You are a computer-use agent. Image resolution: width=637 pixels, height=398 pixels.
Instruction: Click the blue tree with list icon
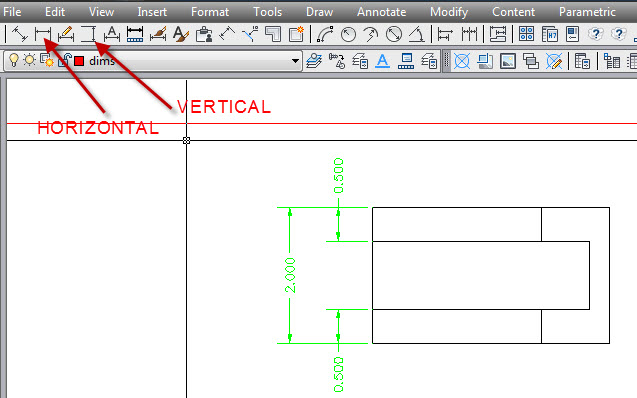pos(612,61)
